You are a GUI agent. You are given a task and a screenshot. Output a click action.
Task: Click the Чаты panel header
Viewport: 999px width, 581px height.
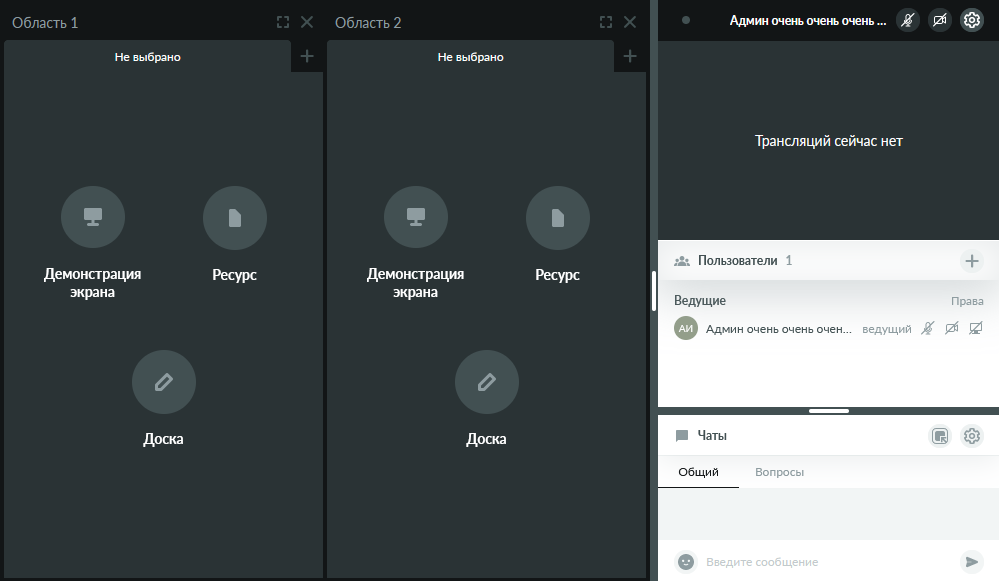click(828, 436)
